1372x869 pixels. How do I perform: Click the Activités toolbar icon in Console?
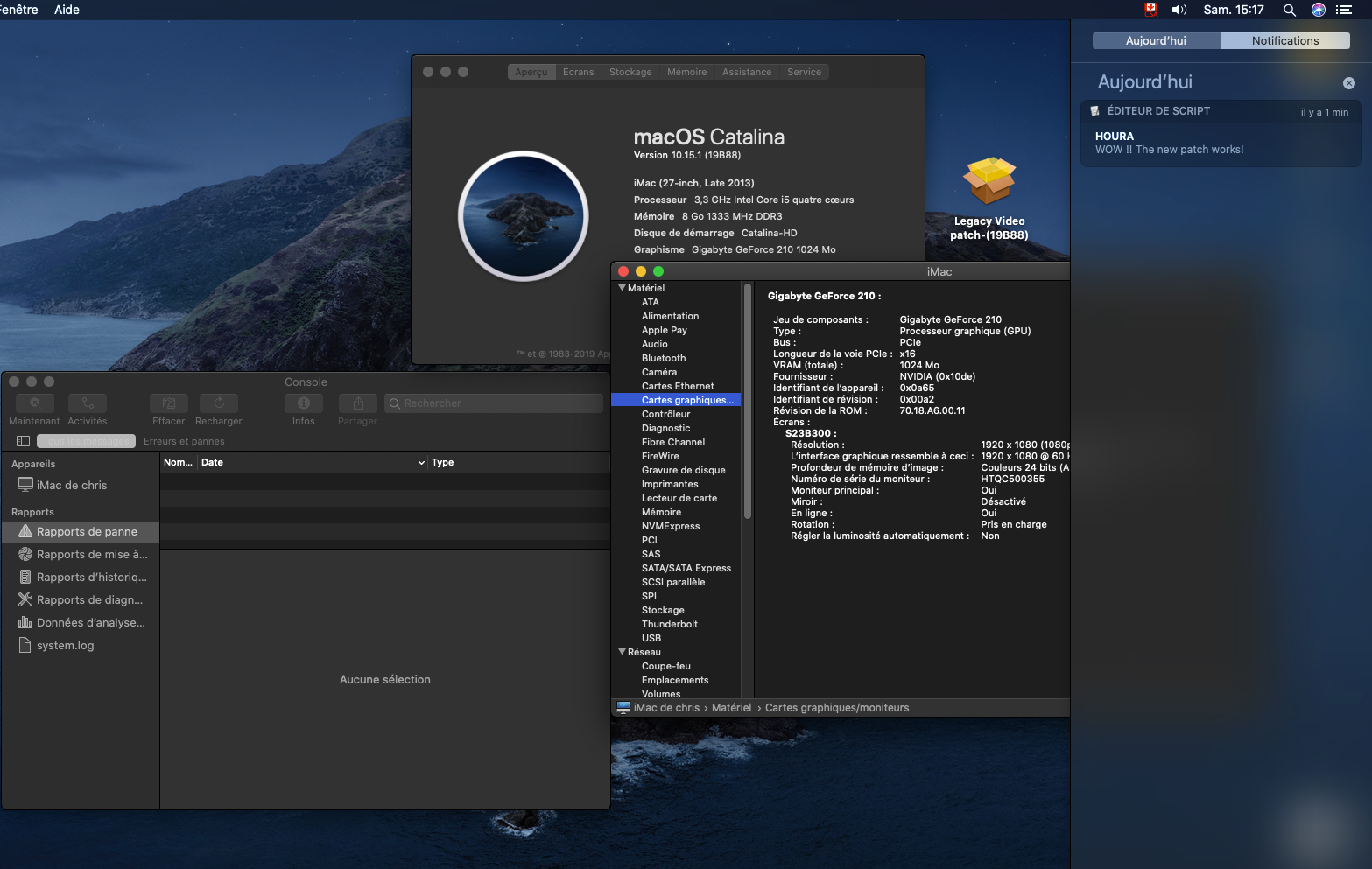pos(88,403)
